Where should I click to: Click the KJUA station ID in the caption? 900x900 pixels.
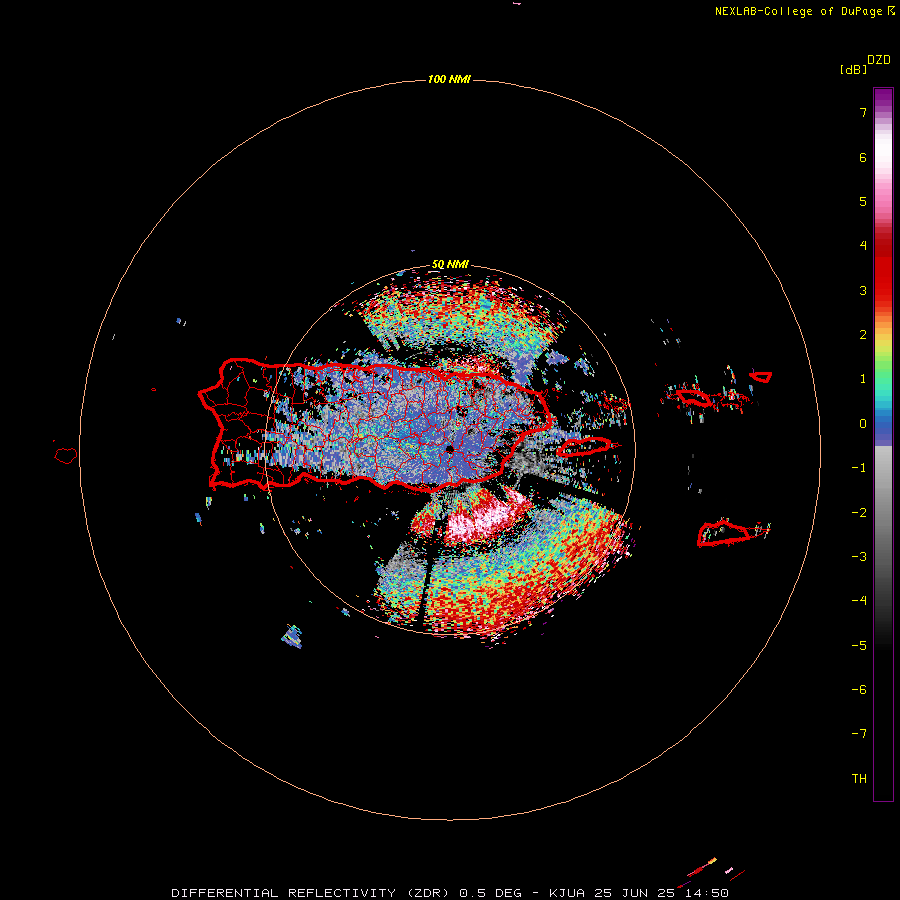click(567, 893)
